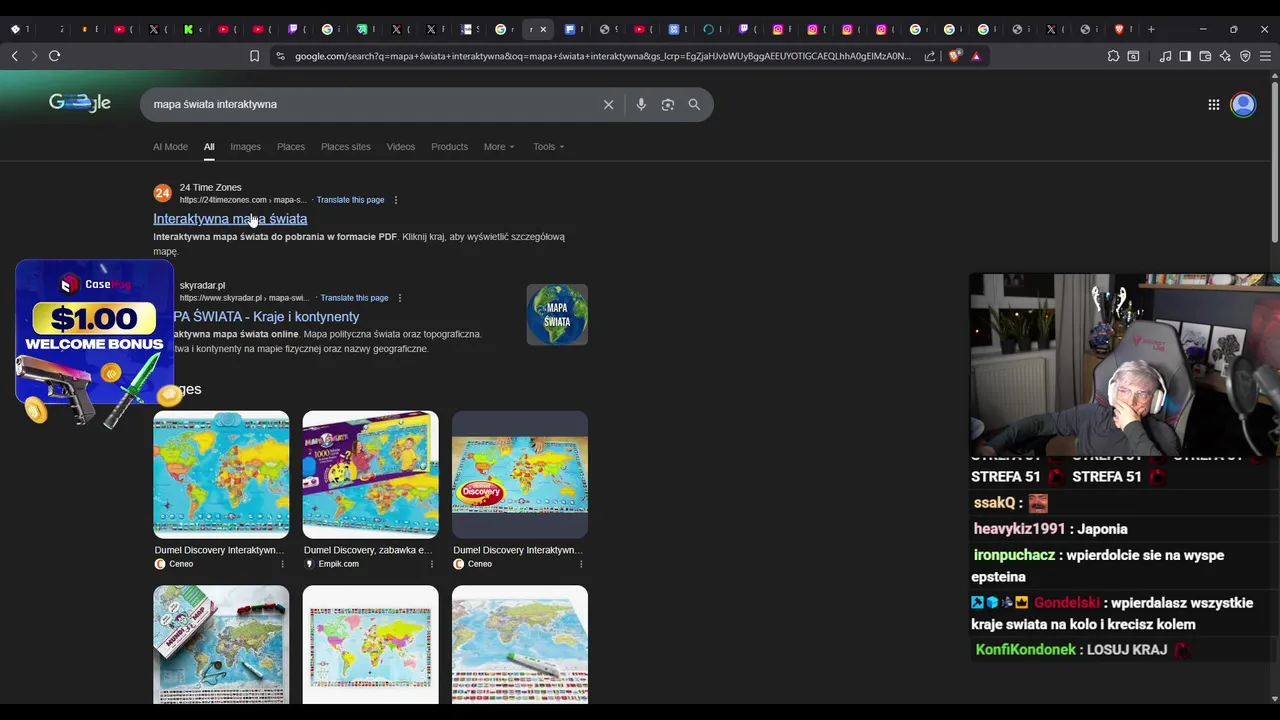The image size is (1280, 720).
Task: Open the Brave hamburger main menu
Action: click(1265, 56)
